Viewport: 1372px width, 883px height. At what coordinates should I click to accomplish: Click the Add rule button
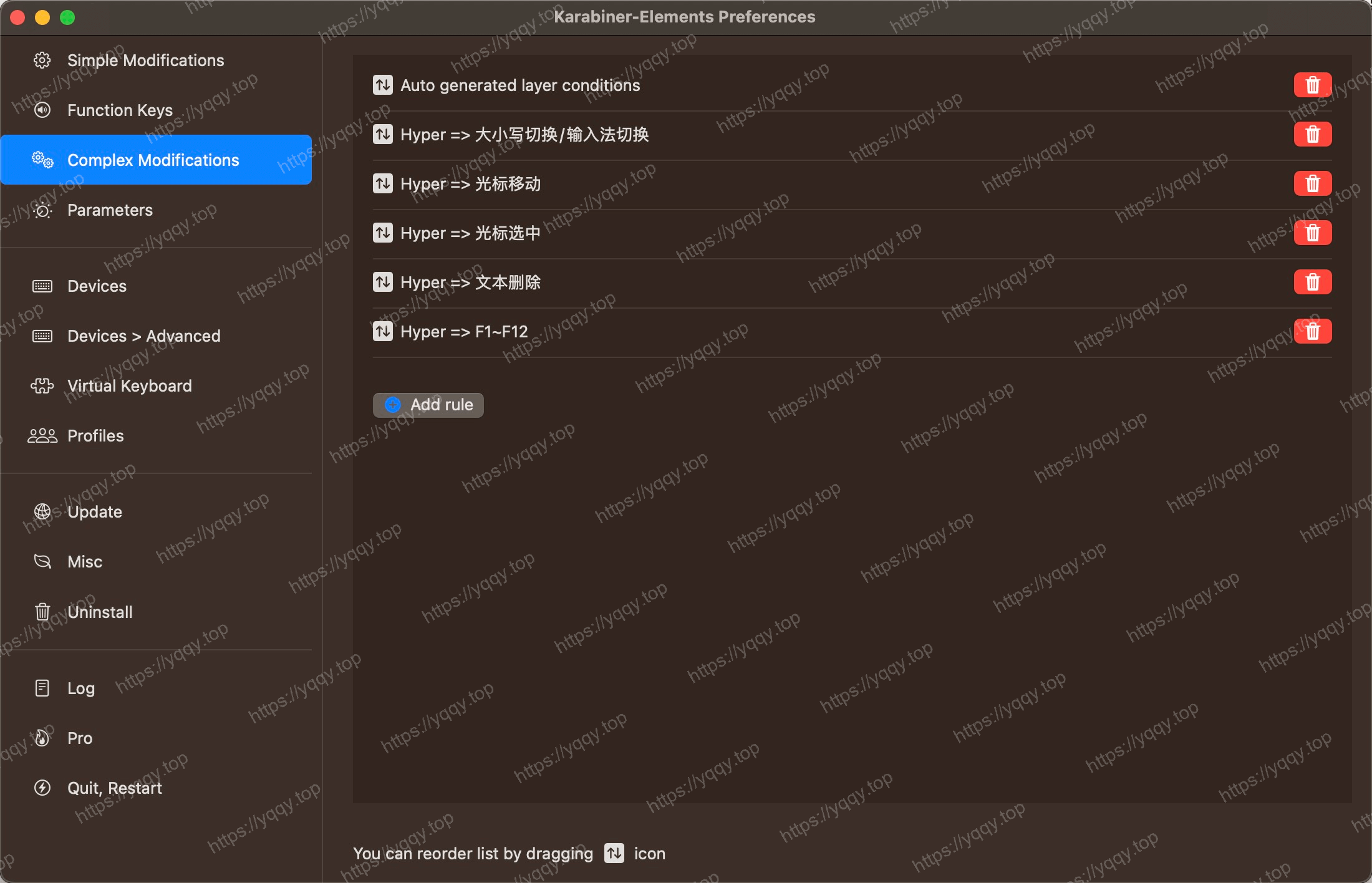point(428,405)
